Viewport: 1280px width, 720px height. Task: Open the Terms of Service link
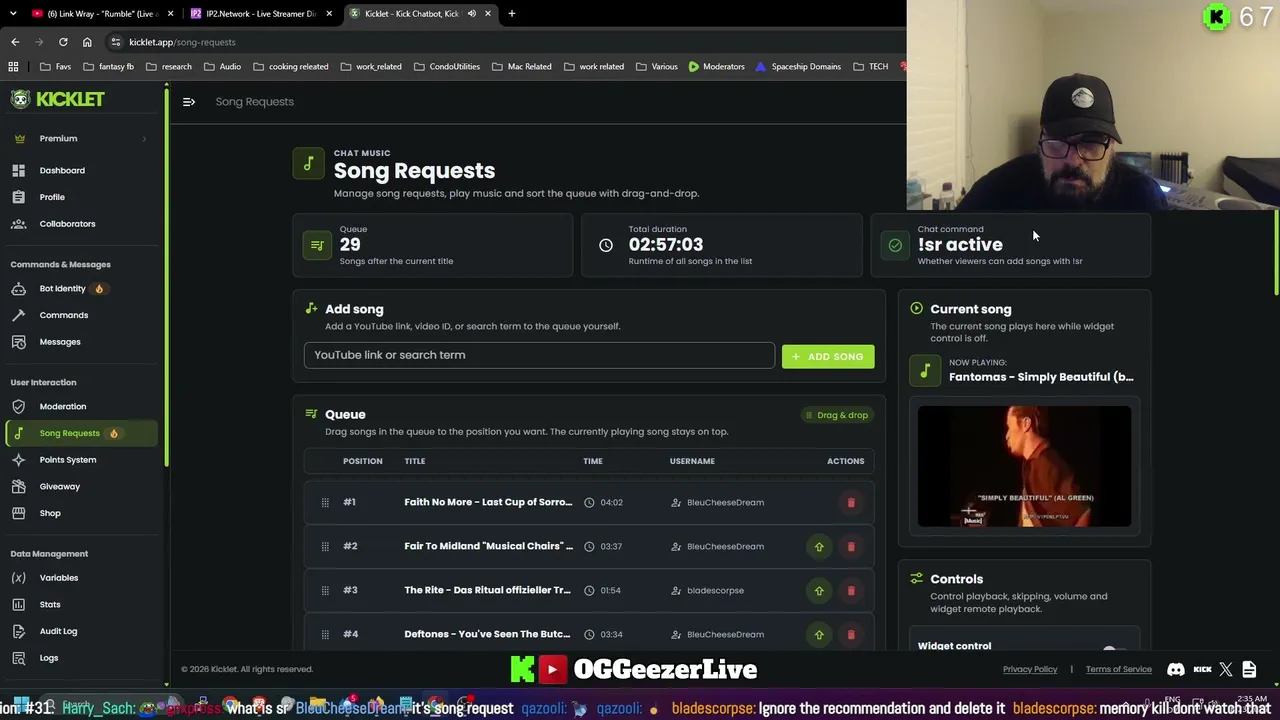1119,669
